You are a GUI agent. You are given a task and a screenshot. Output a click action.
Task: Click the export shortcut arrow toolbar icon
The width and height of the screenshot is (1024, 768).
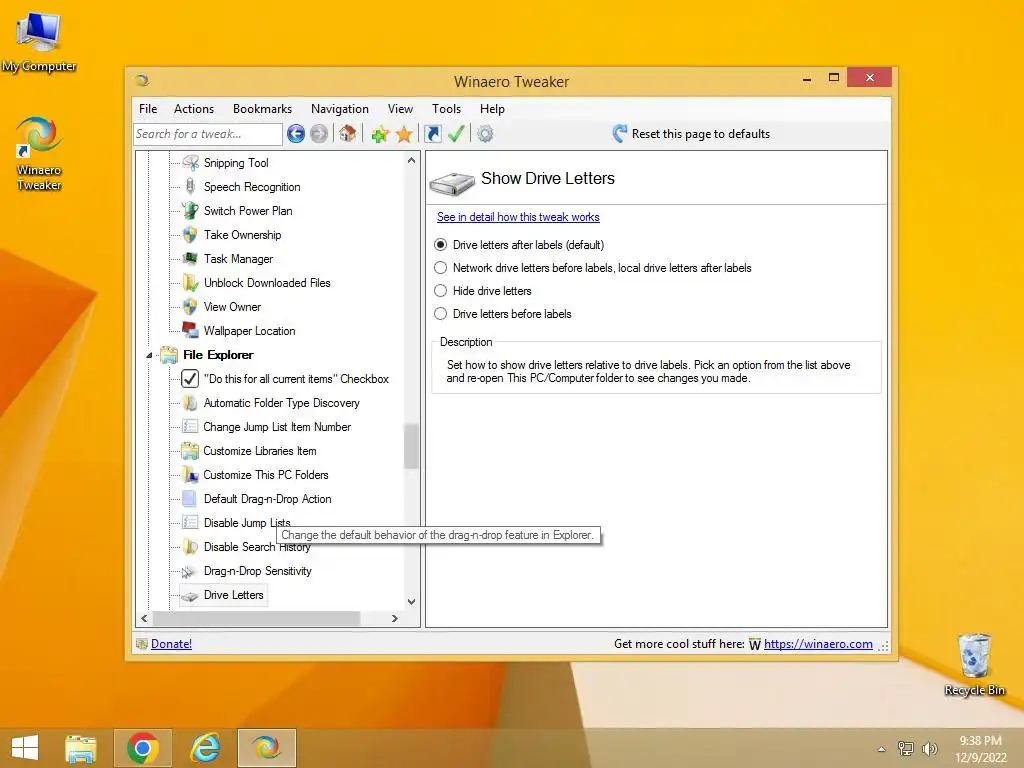tap(432, 134)
